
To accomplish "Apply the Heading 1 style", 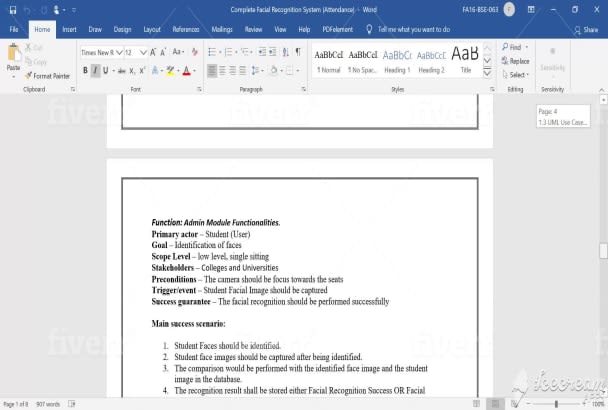I will tap(397, 61).
